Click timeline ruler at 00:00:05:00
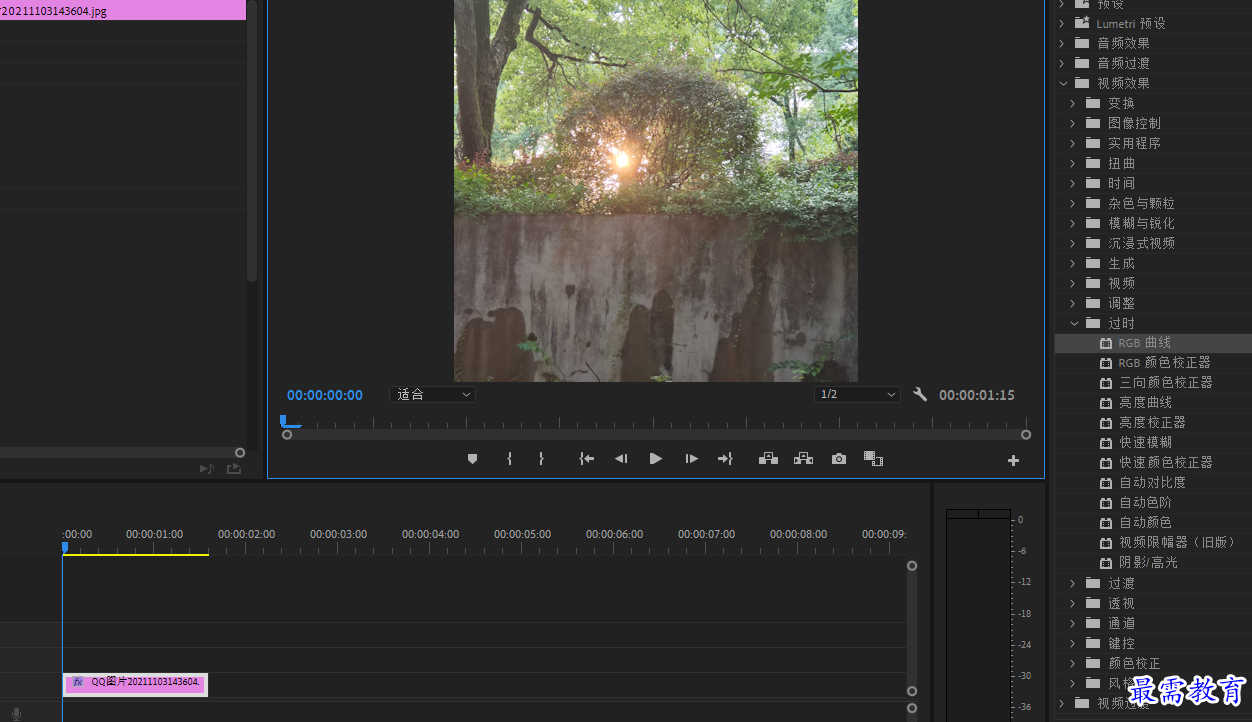Image resolution: width=1252 pixels, height=722 pixels. (522, 535)
